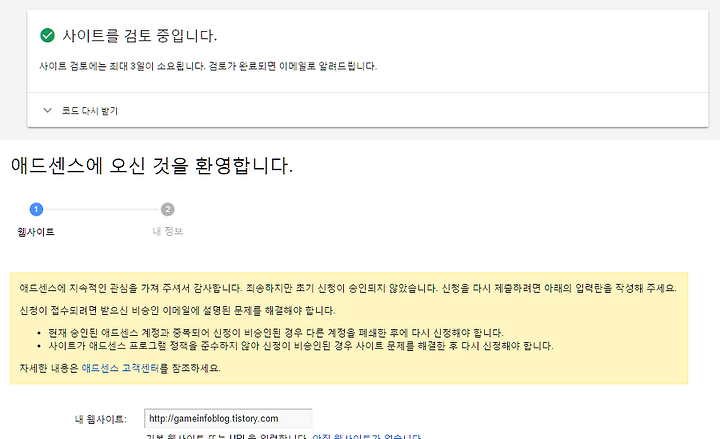720x439 pixels.
Task: Select step 2 내 정보 circle
Action: (x=168, y=209)
